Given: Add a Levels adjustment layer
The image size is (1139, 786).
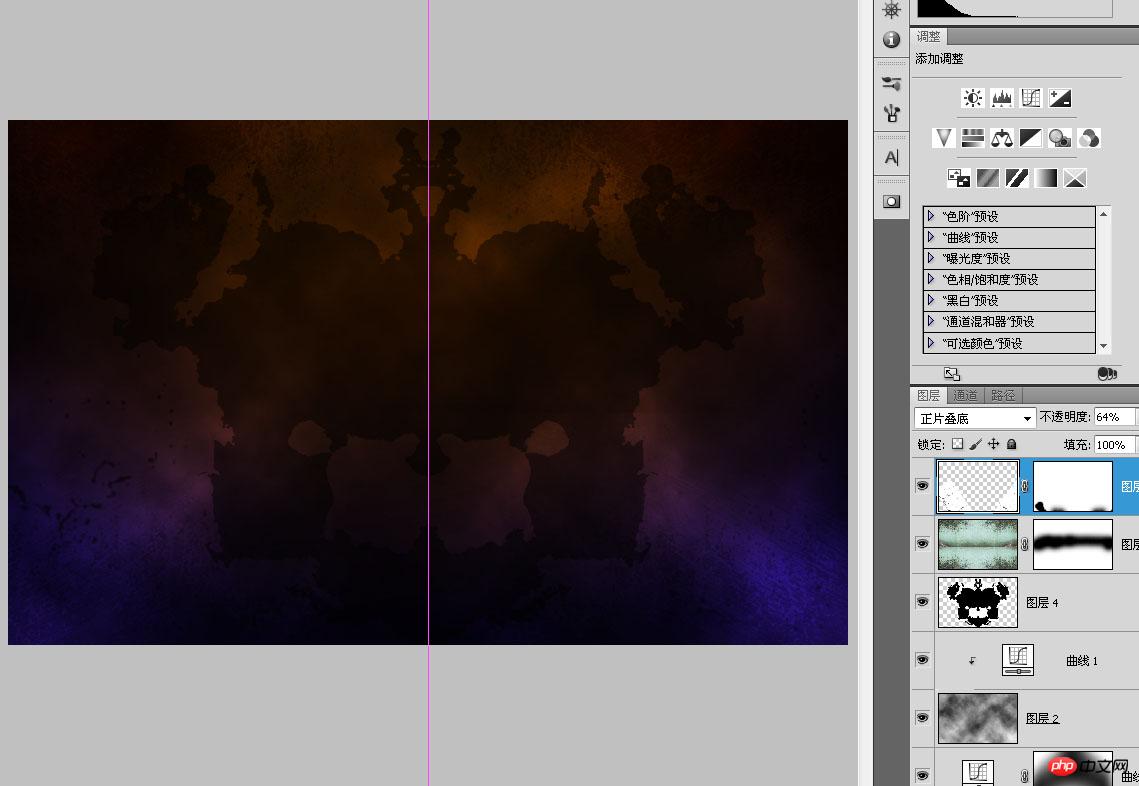Looking at the screenshot, I should 1002,98.
